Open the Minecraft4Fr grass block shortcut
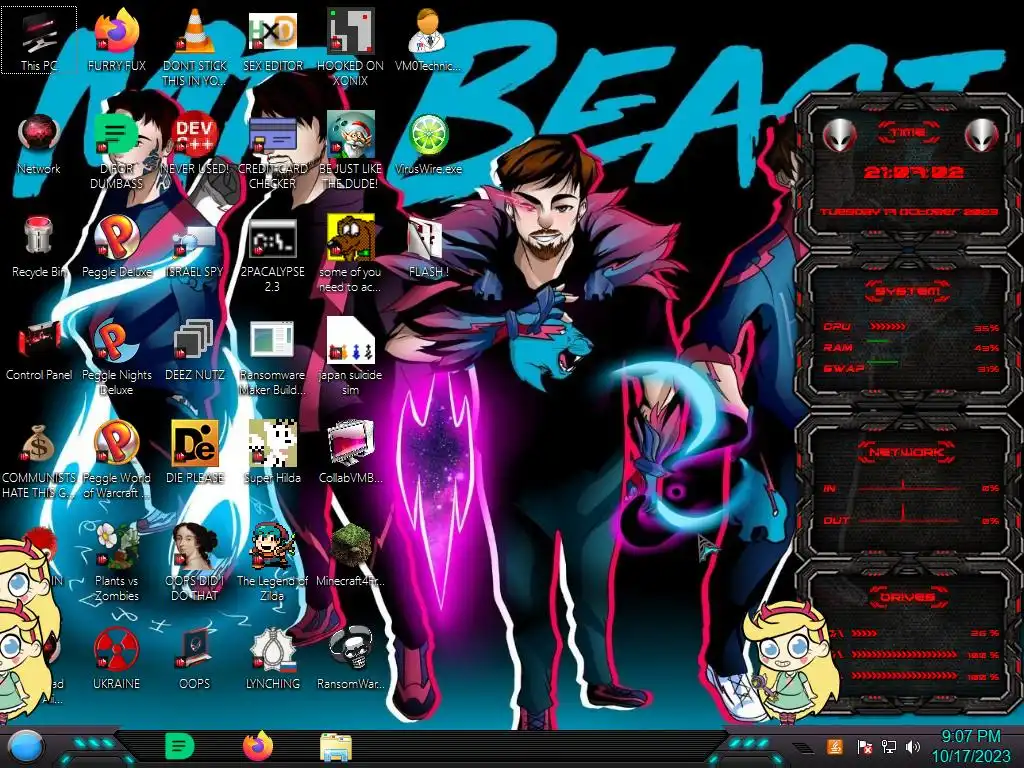This screenshot has height=768, width=1024. tap(350, 556)
